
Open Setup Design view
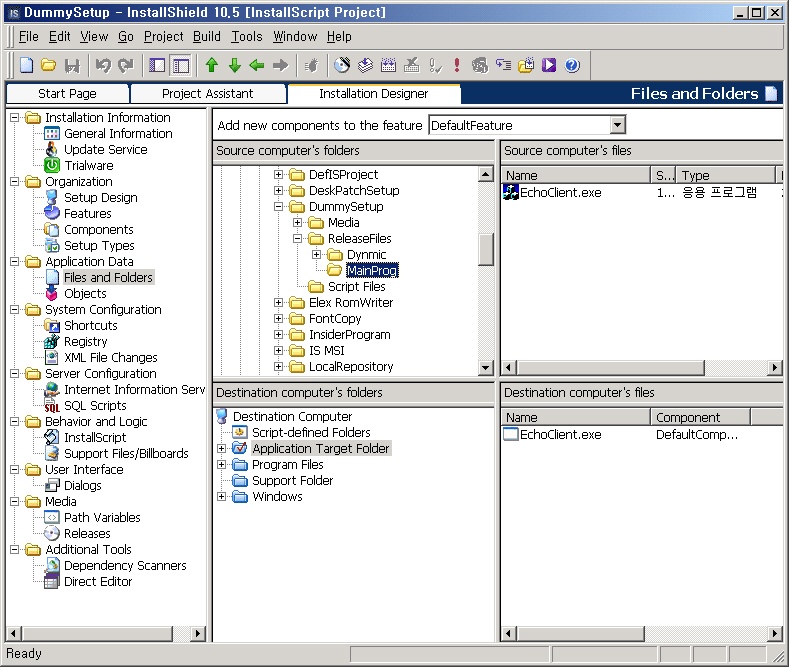(101, 198)
